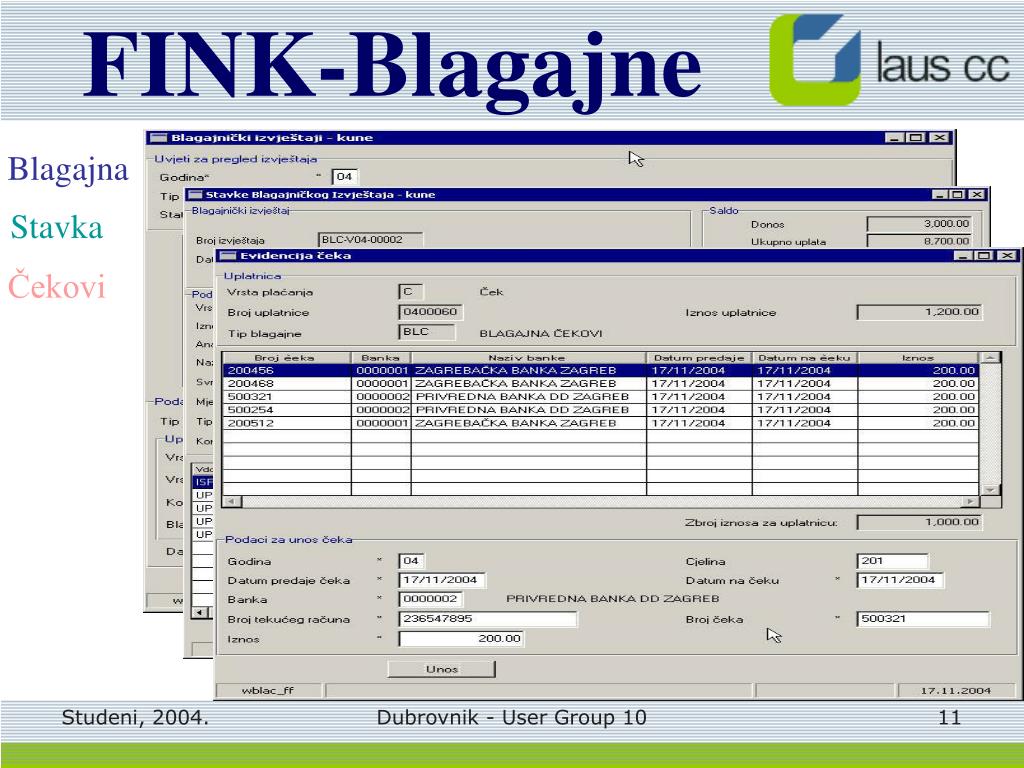Image resolution: width=1024 pixels, height=768 pixels.
Task: Click the Tip blagajne field BLC
Action: coord(426,332)
